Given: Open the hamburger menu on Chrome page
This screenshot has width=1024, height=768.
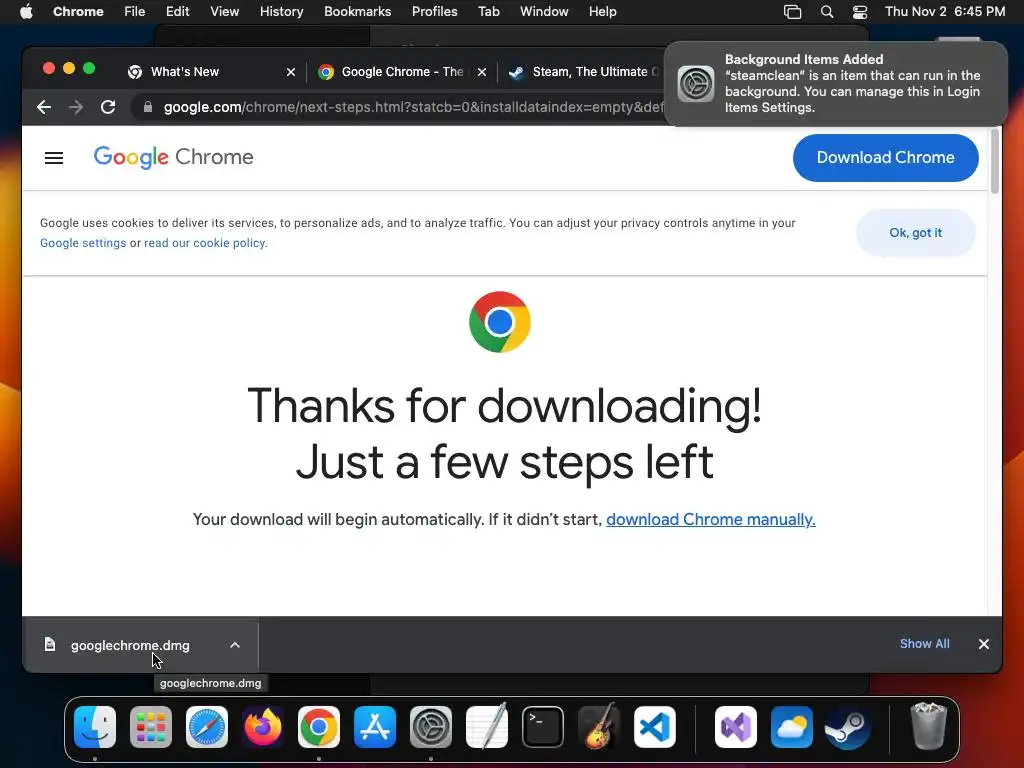Looking at the screenshot, I should click(x=54, y=158).
